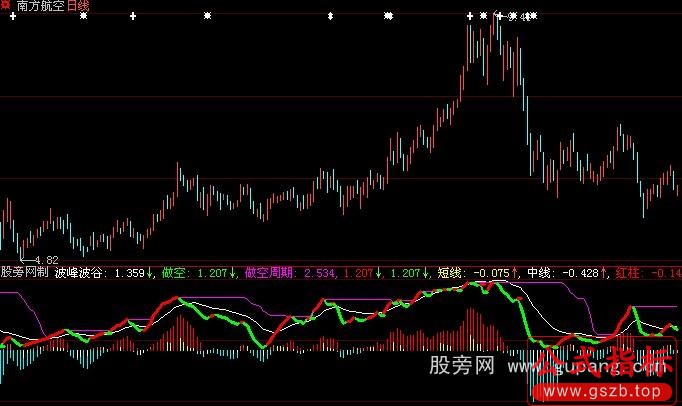Click the down arrow after 波峰波谷 value 1.359
This screenshot has width=682, height=406.
(152, 271)
